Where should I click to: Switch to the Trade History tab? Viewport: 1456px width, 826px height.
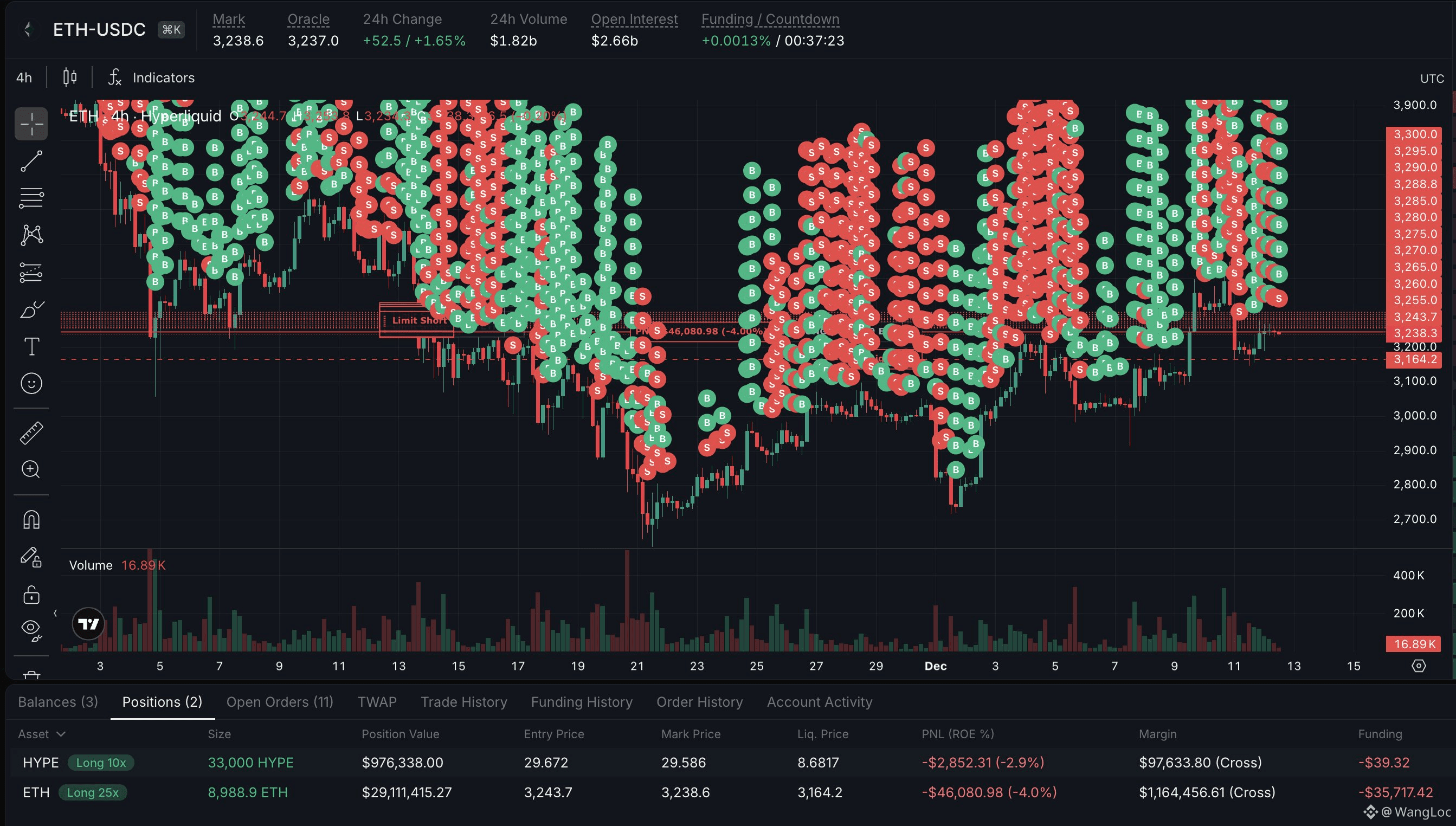click(x=463, y=702)
